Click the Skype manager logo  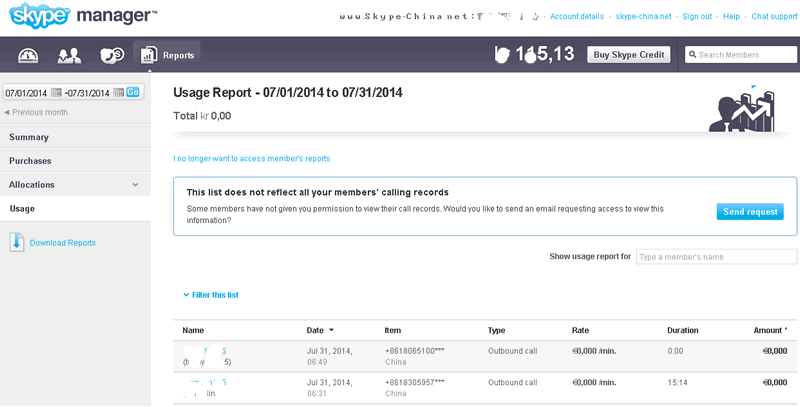coord(83,16)
